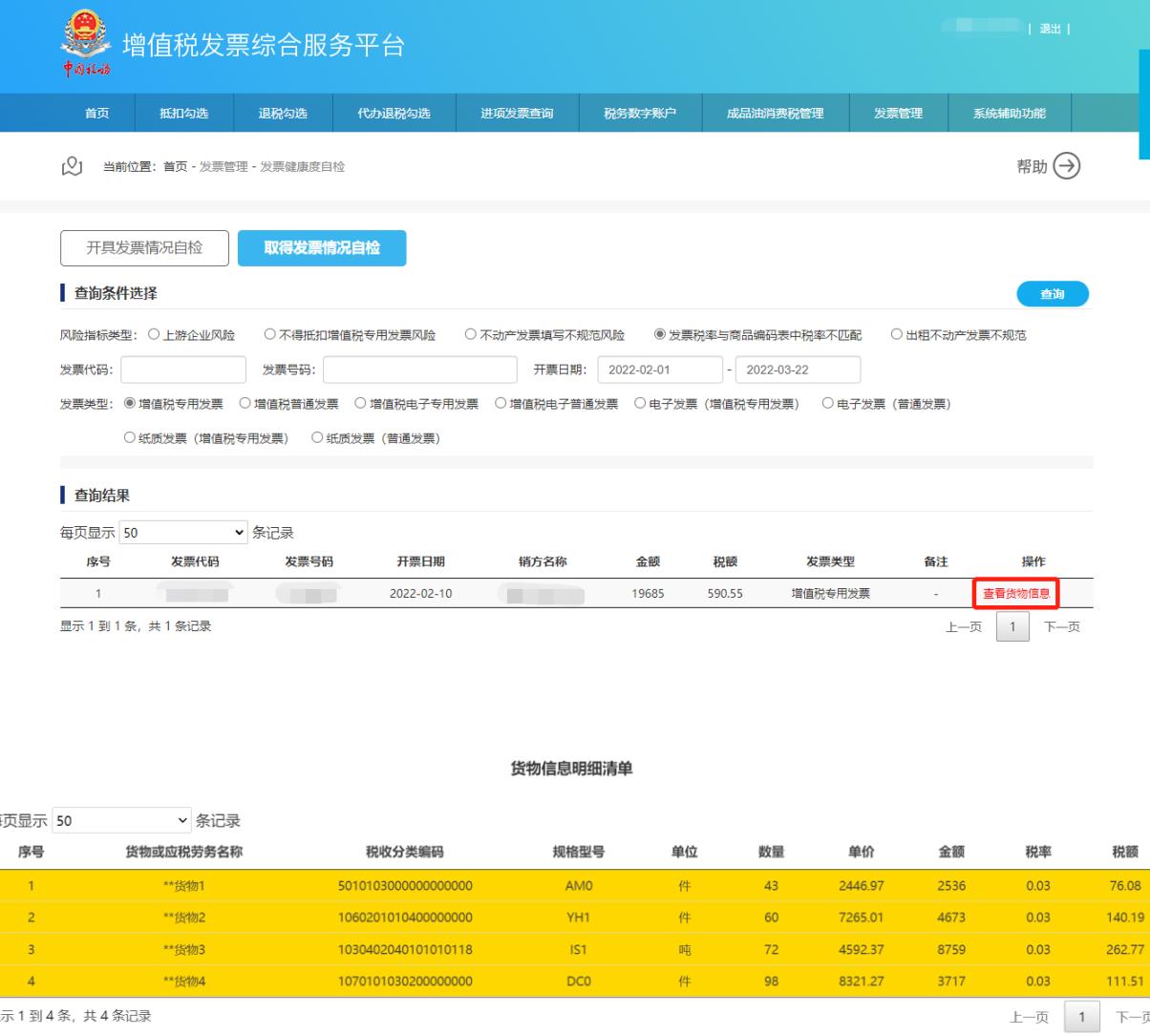The height and width of the screenshot is (1036, 1150).
Task: Click the current location map pin icon
Action: coord(72,167)
